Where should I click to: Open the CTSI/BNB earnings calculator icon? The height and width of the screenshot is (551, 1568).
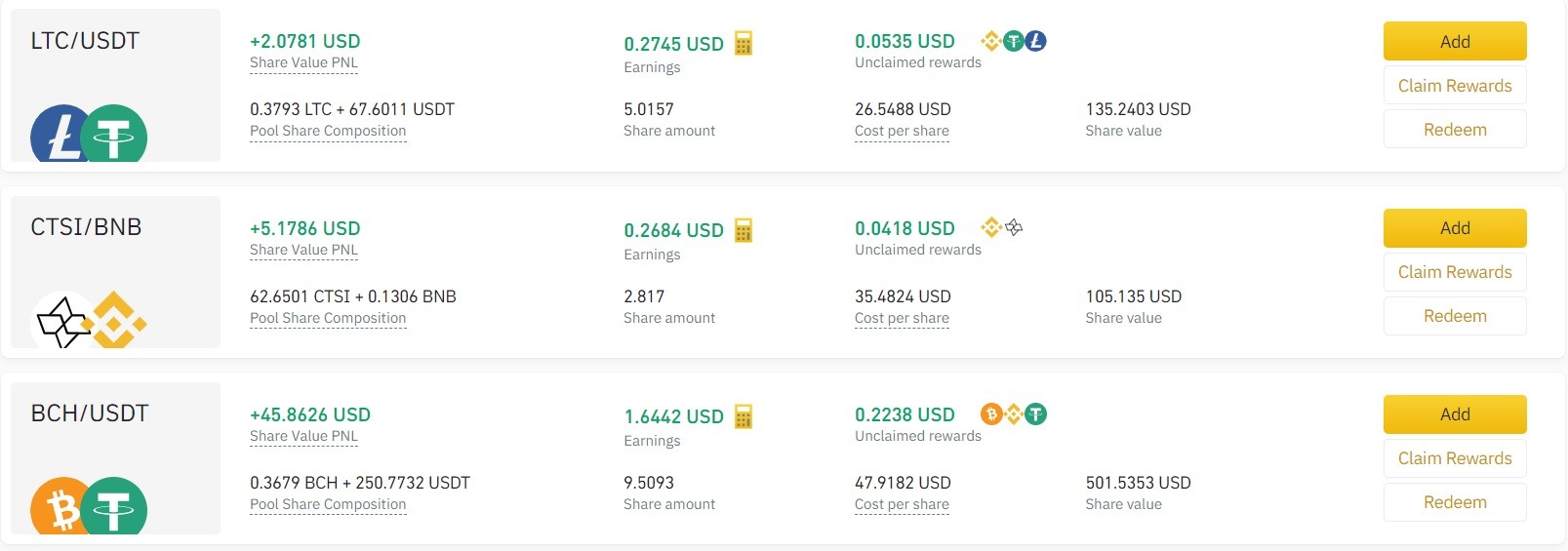[744, 230]
